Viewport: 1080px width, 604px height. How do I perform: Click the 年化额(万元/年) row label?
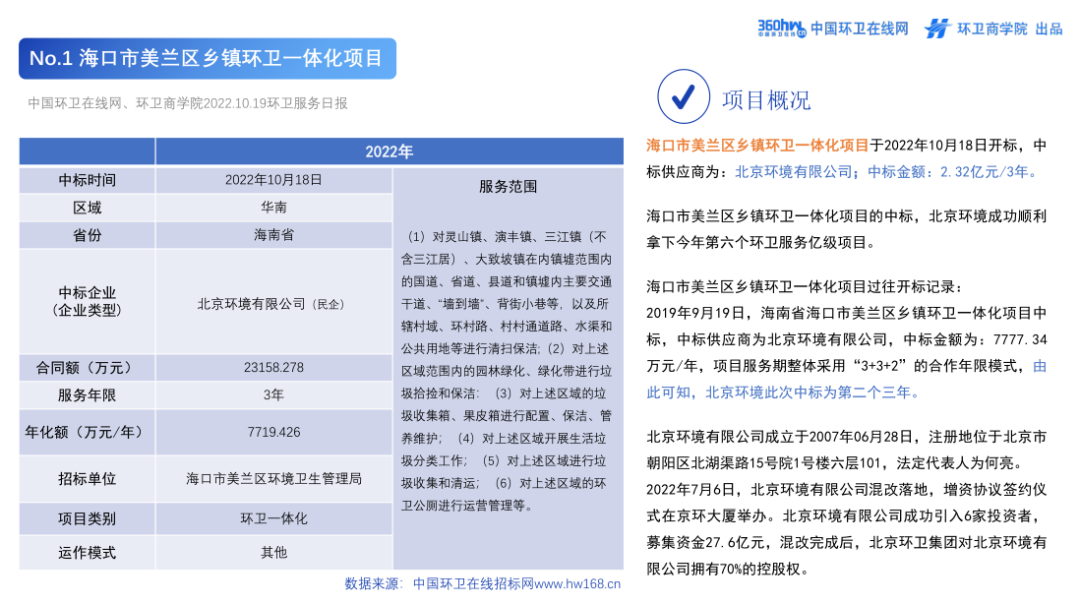(x=87, y=433)
